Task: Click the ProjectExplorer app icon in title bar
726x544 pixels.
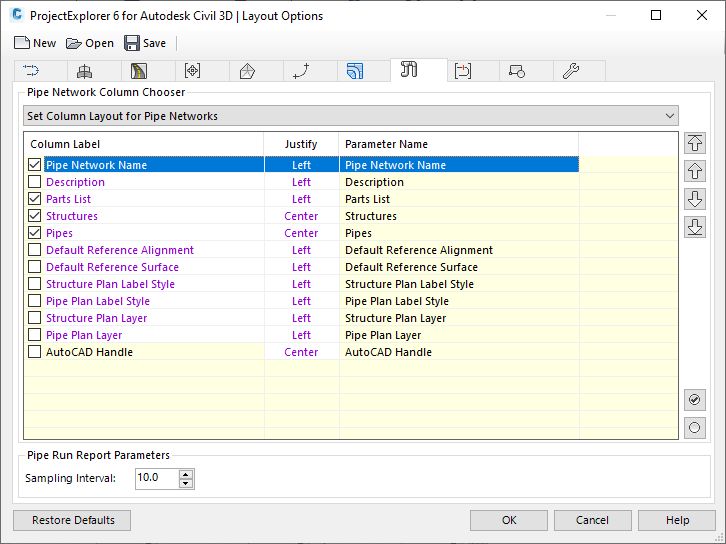Action: click(x=17, y=15)
